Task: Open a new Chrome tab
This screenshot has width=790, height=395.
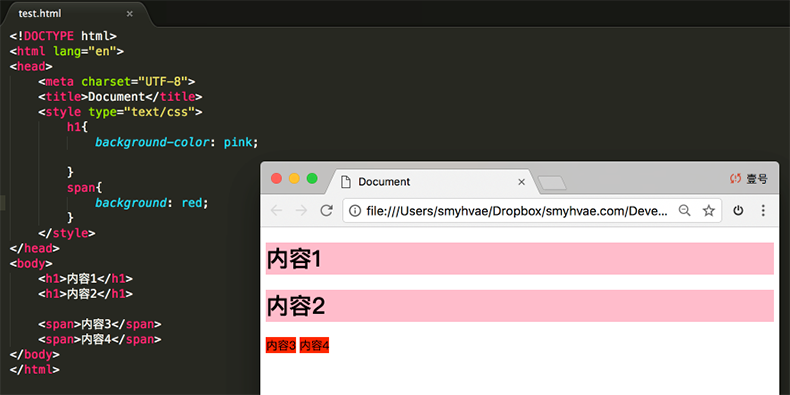Action: (552, 183)
